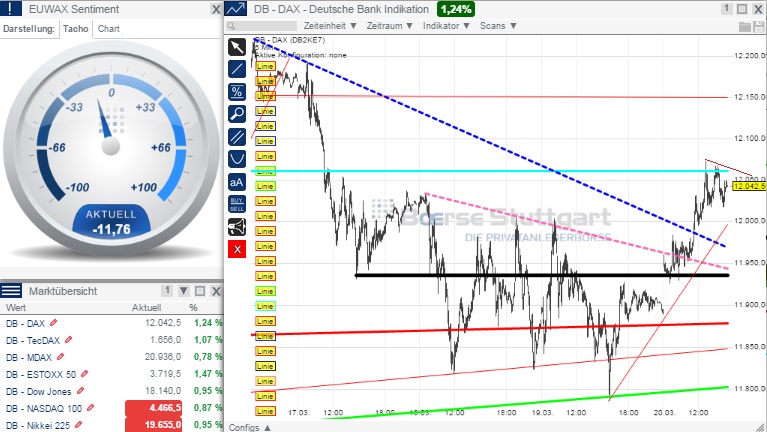
Task: Click the number 1 badge in chart title bar
Action: pos(726,9)
